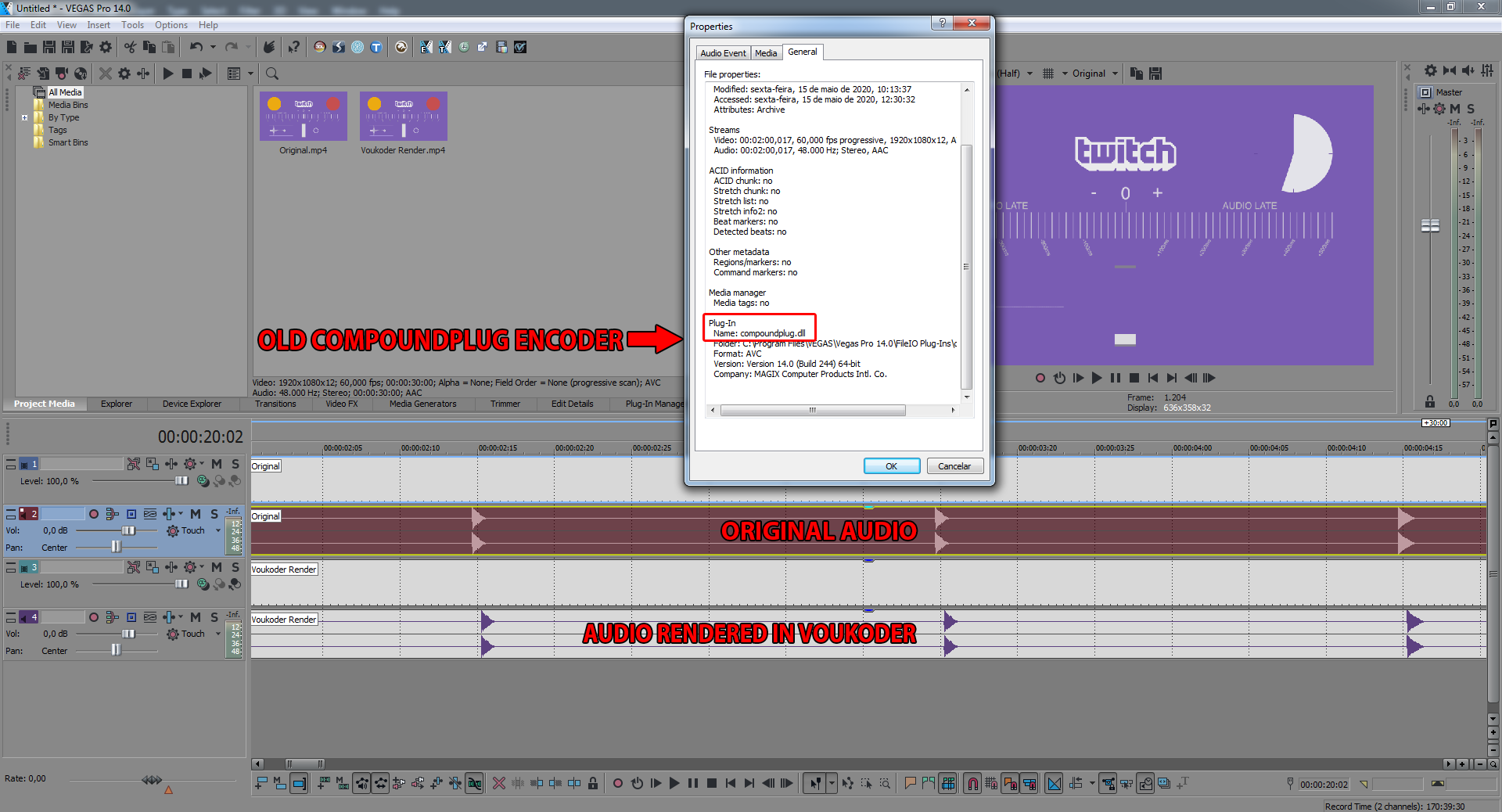Image resolution: width=1502 pixels, height=812 pixels.
Task: Click the What's This help icon
Action: pos(293,47)
